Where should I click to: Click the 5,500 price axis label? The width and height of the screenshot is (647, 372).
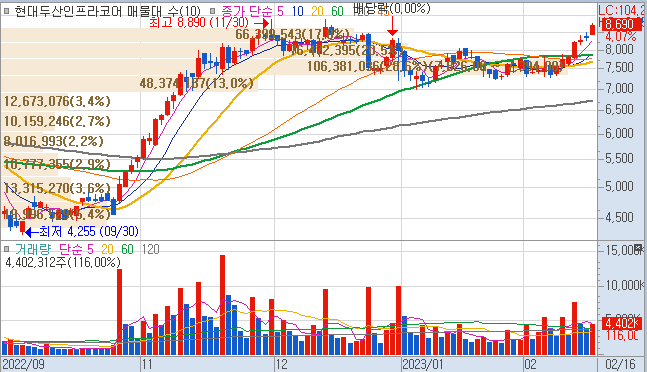click(619, 158)
